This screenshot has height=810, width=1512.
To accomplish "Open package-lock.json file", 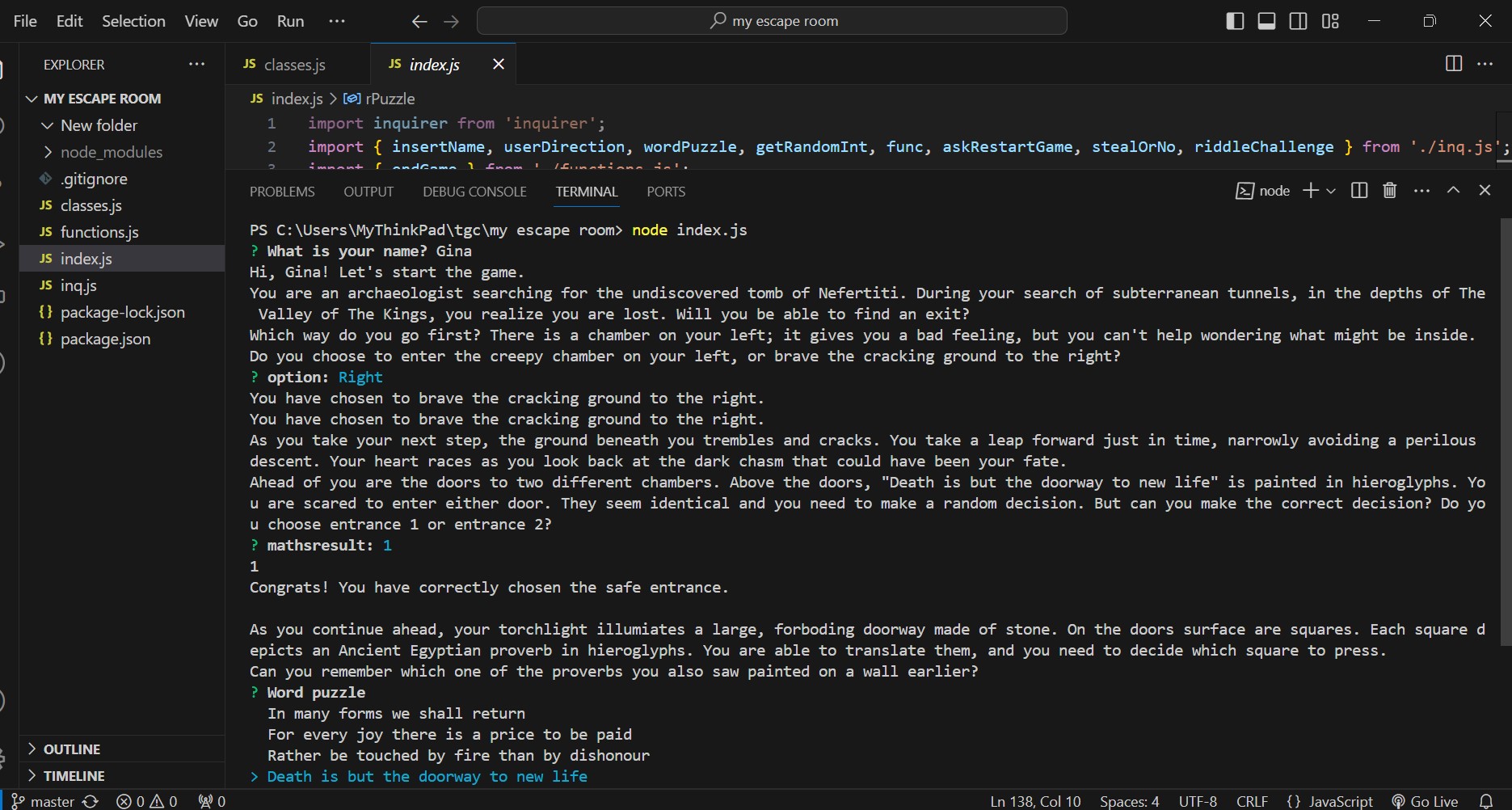I will 121,312.
